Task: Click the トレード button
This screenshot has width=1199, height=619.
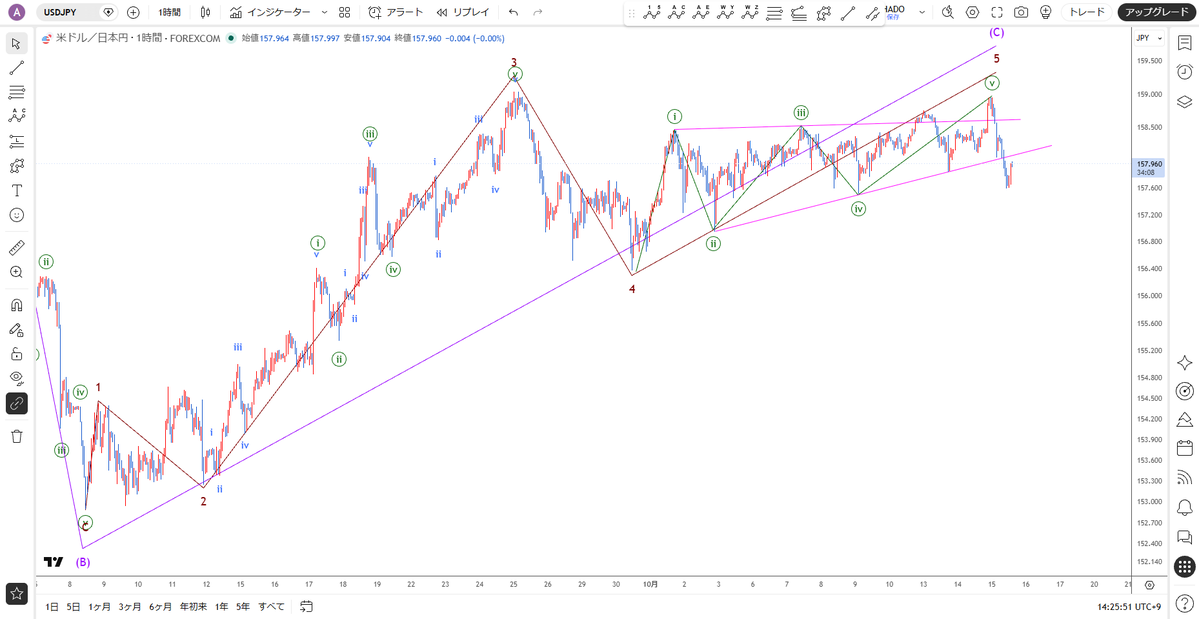Action: 1087,12
